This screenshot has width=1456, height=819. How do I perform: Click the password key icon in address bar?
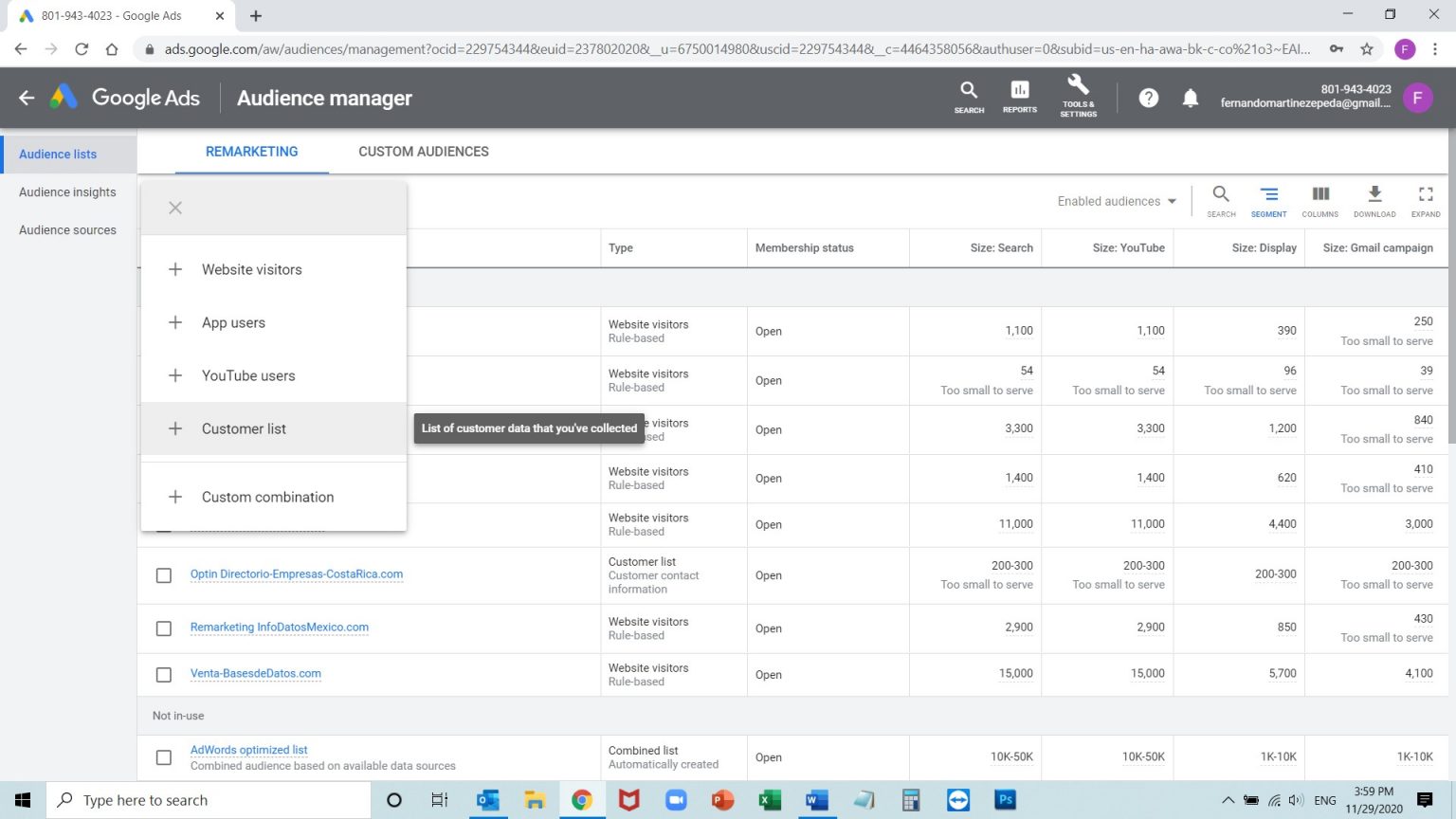[x=1337, y=48]
